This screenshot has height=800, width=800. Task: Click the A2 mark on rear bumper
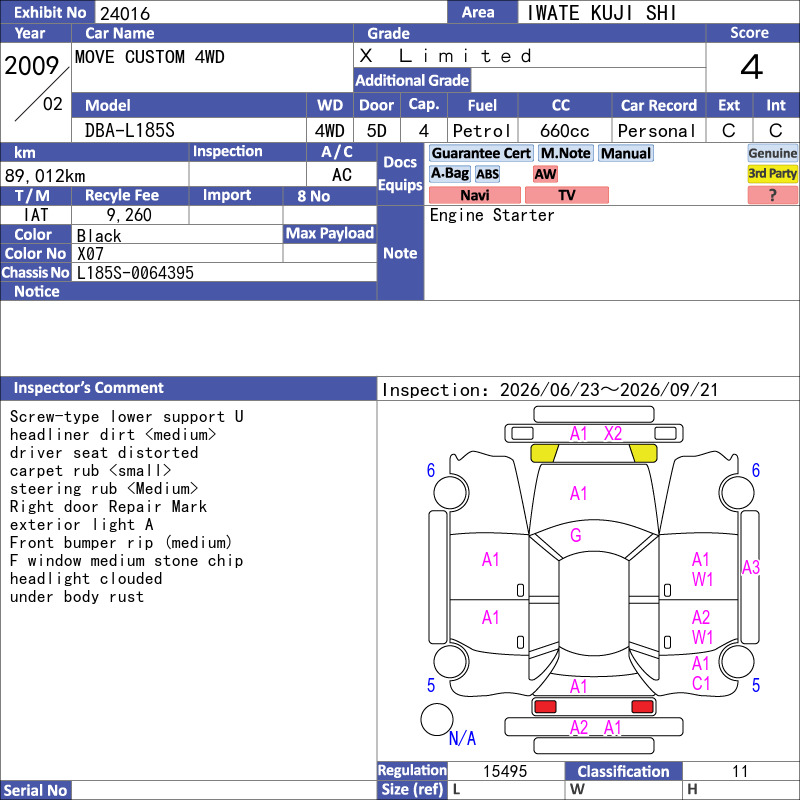pos(579,728)
